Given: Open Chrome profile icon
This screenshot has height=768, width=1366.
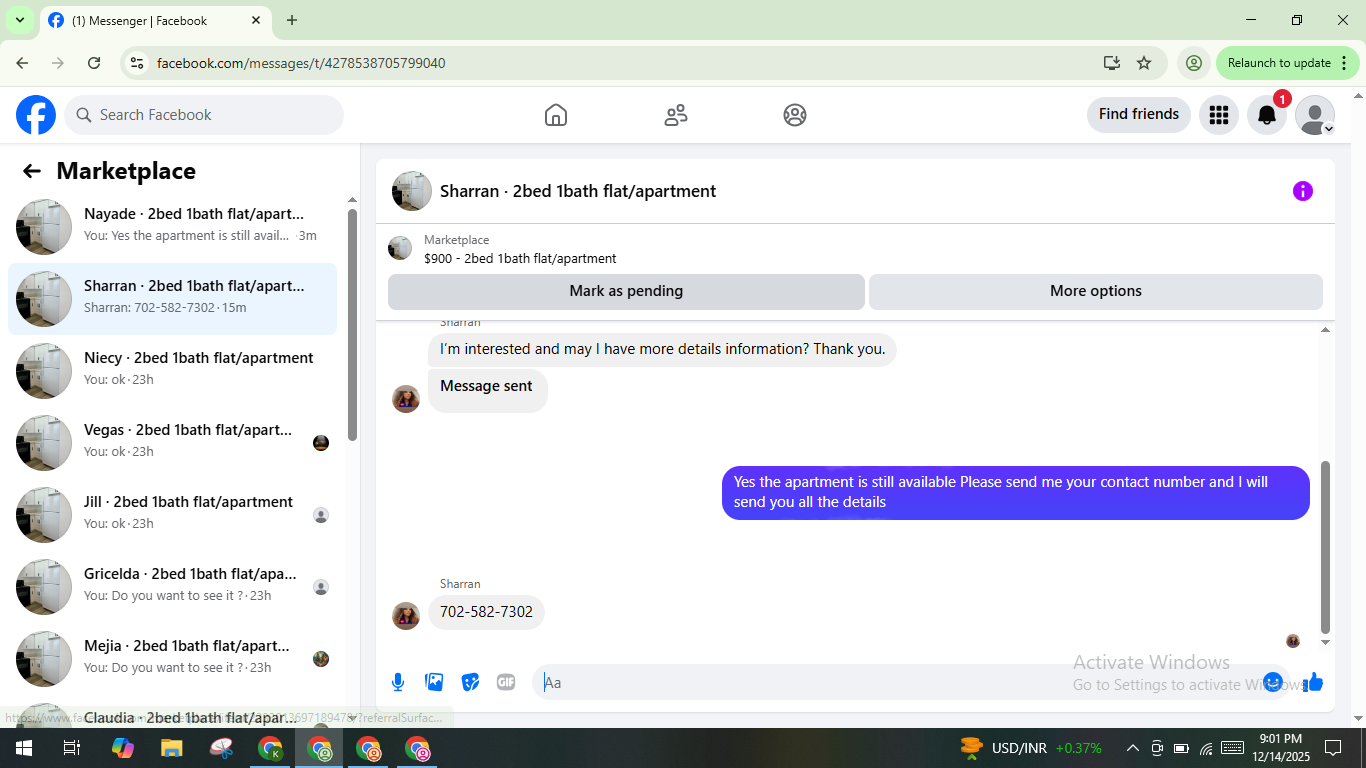Looking at the screenshot, I should 1193,63.
